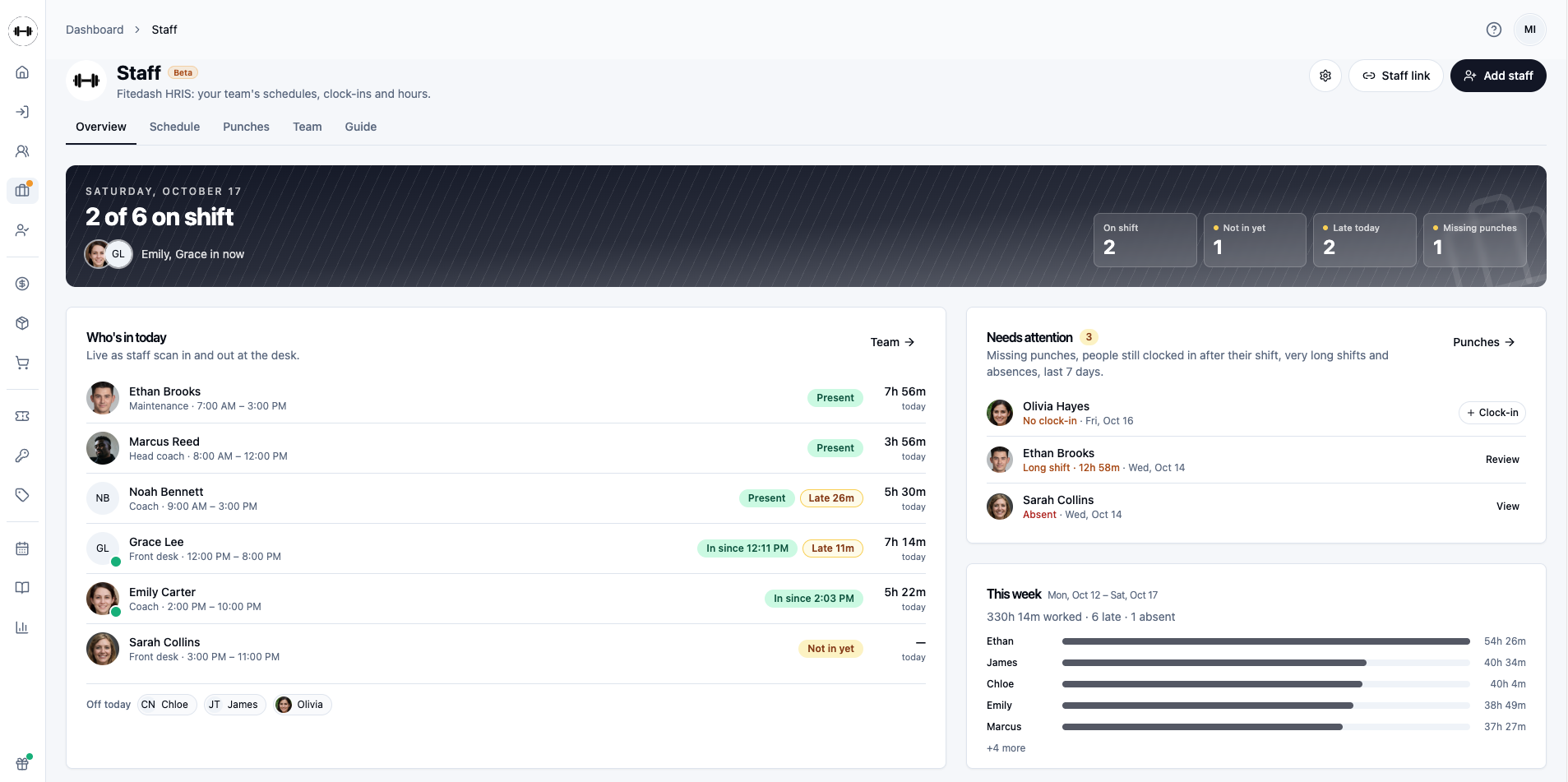This screenshot has width=1568, height=782.
Task: Go to Dashboard in the breadcrumb
Action: pyautogui.click(x=95, y=30)
